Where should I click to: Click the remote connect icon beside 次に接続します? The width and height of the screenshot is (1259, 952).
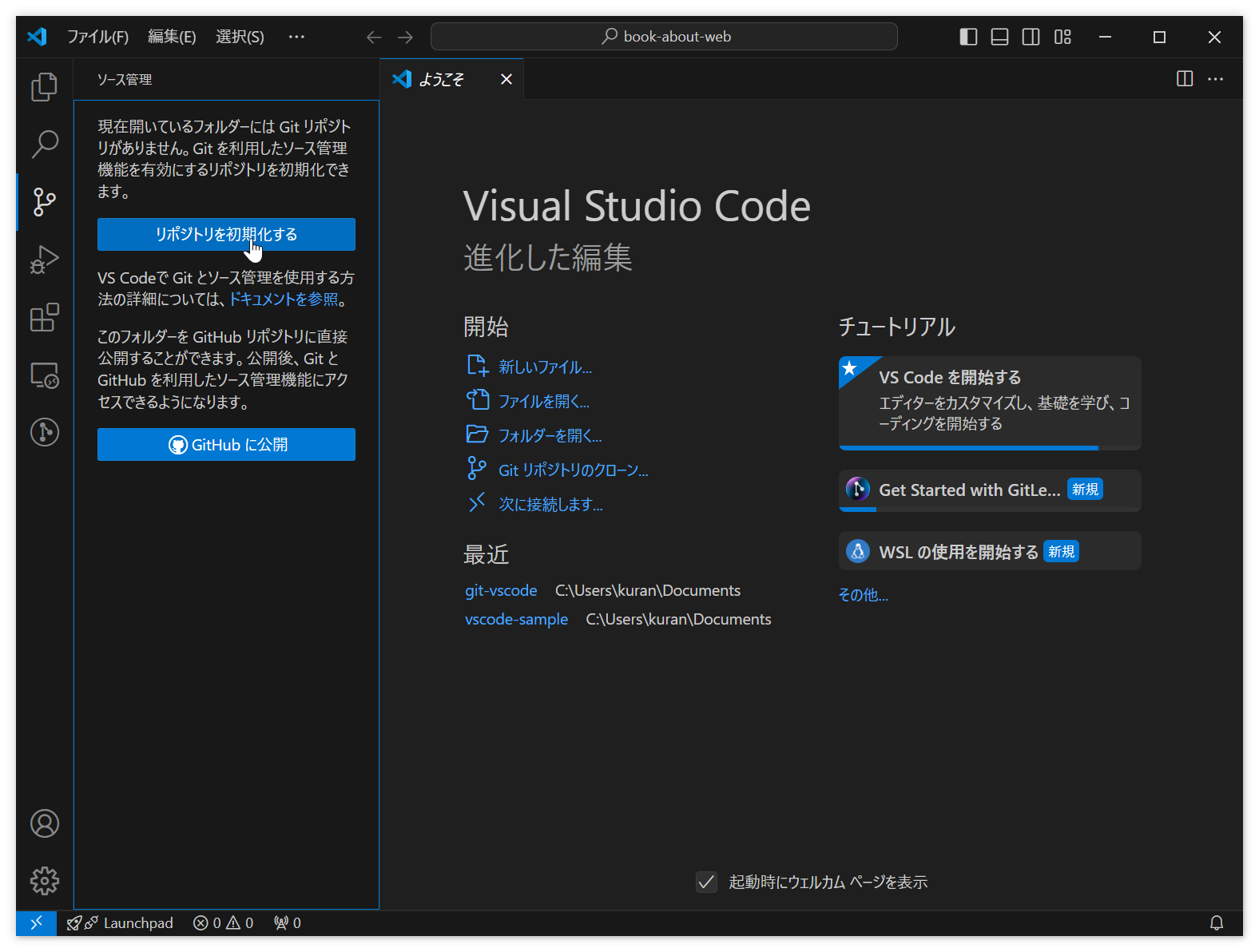pos(477,502)
